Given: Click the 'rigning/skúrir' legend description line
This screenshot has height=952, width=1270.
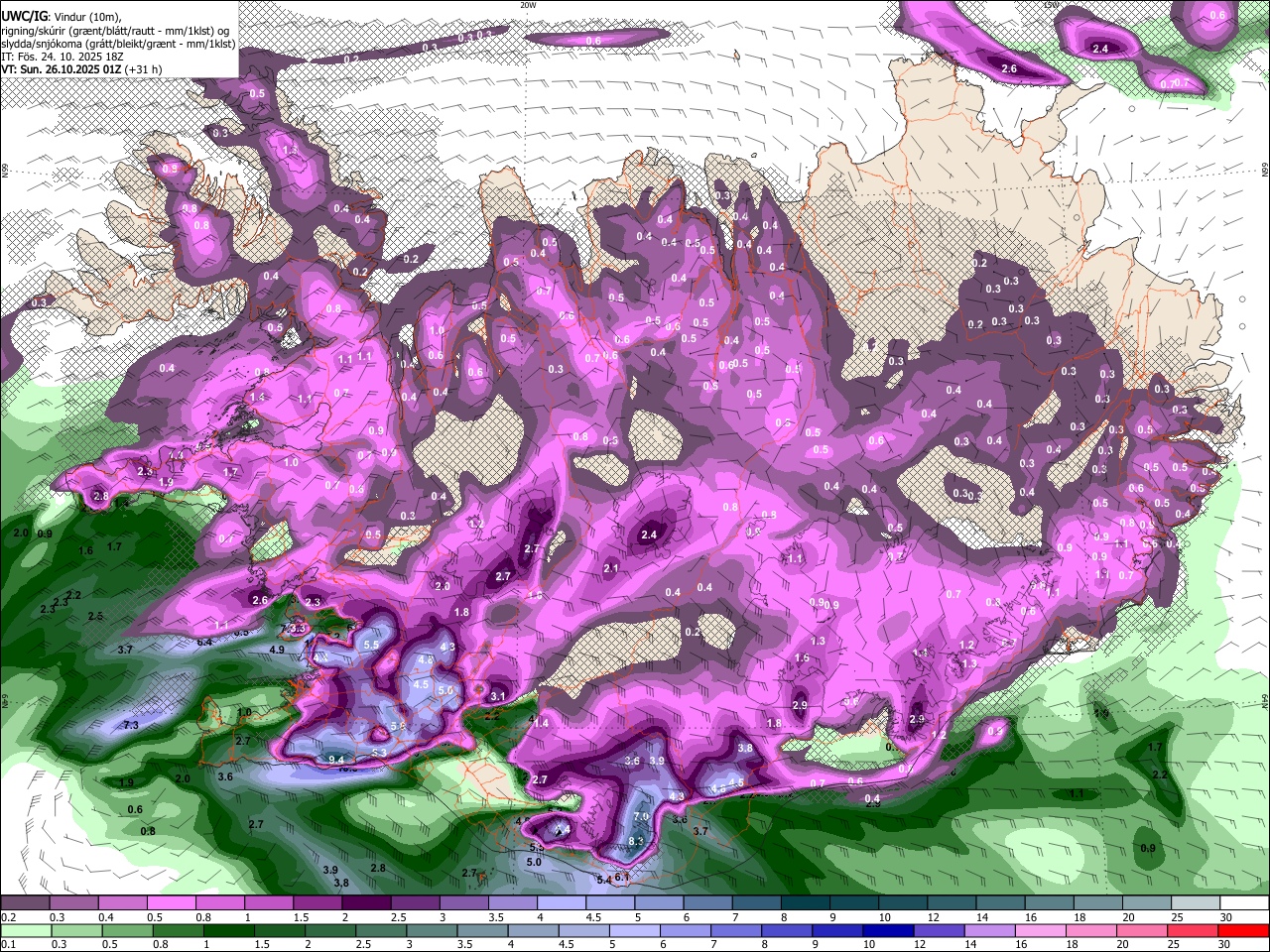Looking at the screenshot, I should 117,30.
